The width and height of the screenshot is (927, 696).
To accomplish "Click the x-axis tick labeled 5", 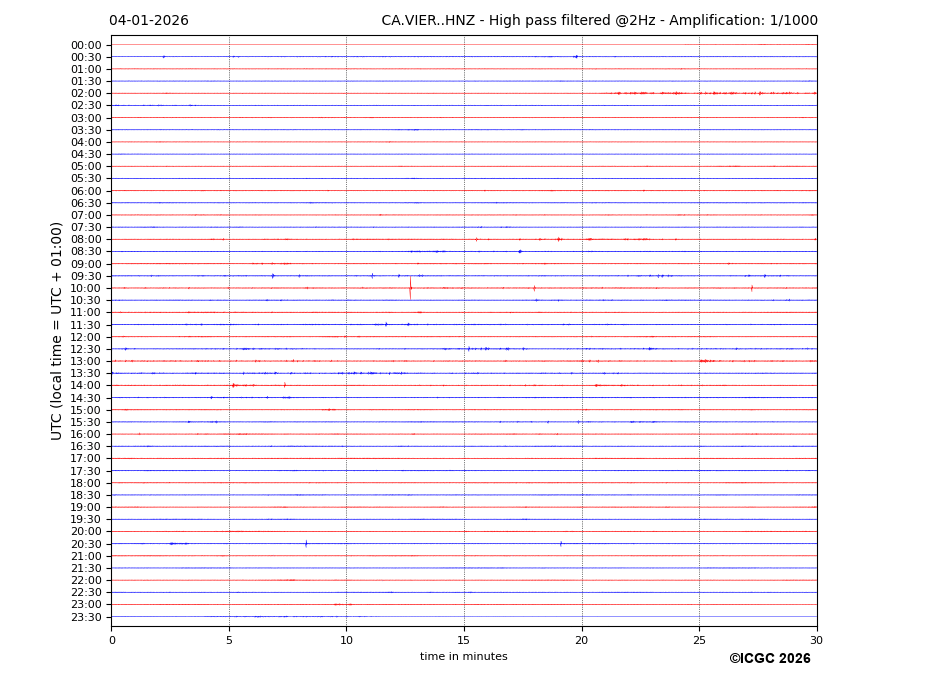I will pos(229,640).
